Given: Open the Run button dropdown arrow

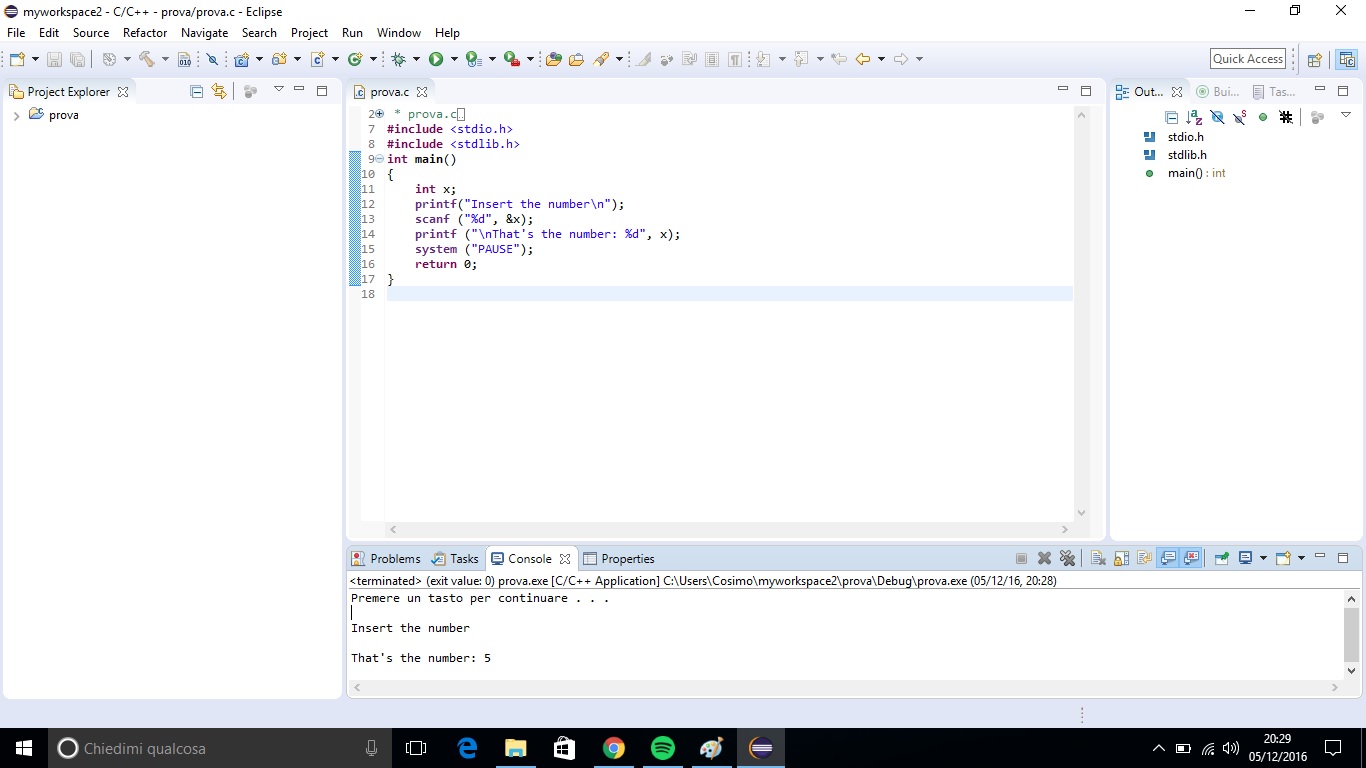Looking at the screenshot, I should (454, 60).
